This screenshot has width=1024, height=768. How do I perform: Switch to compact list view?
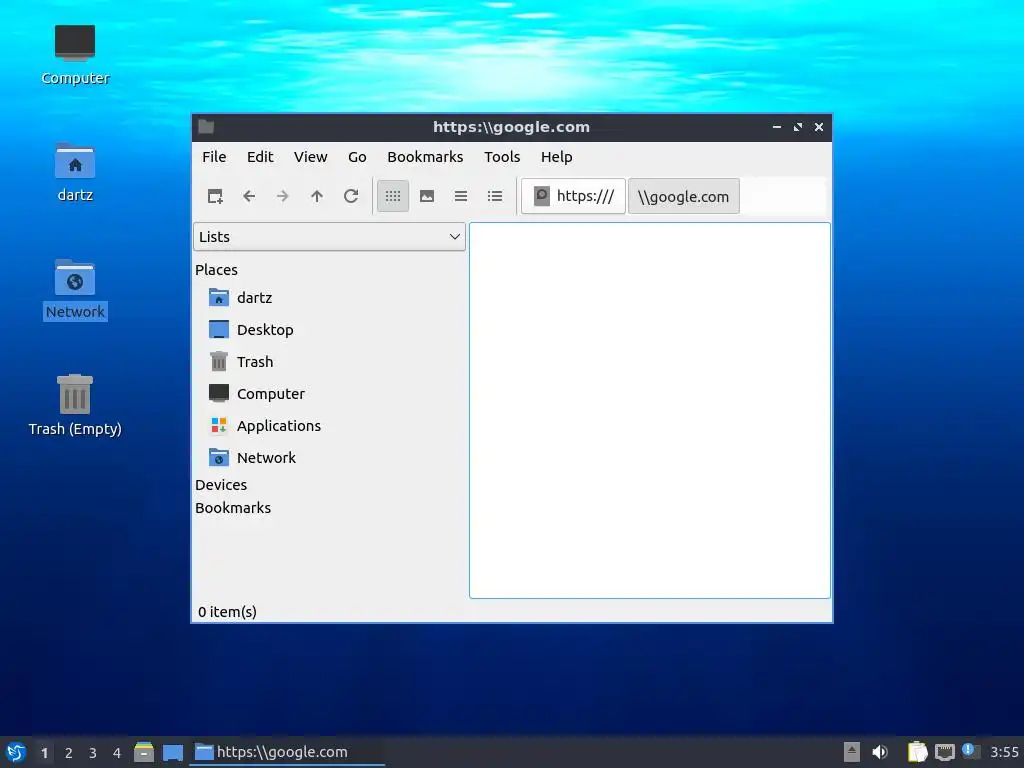[x=461, y=196]
